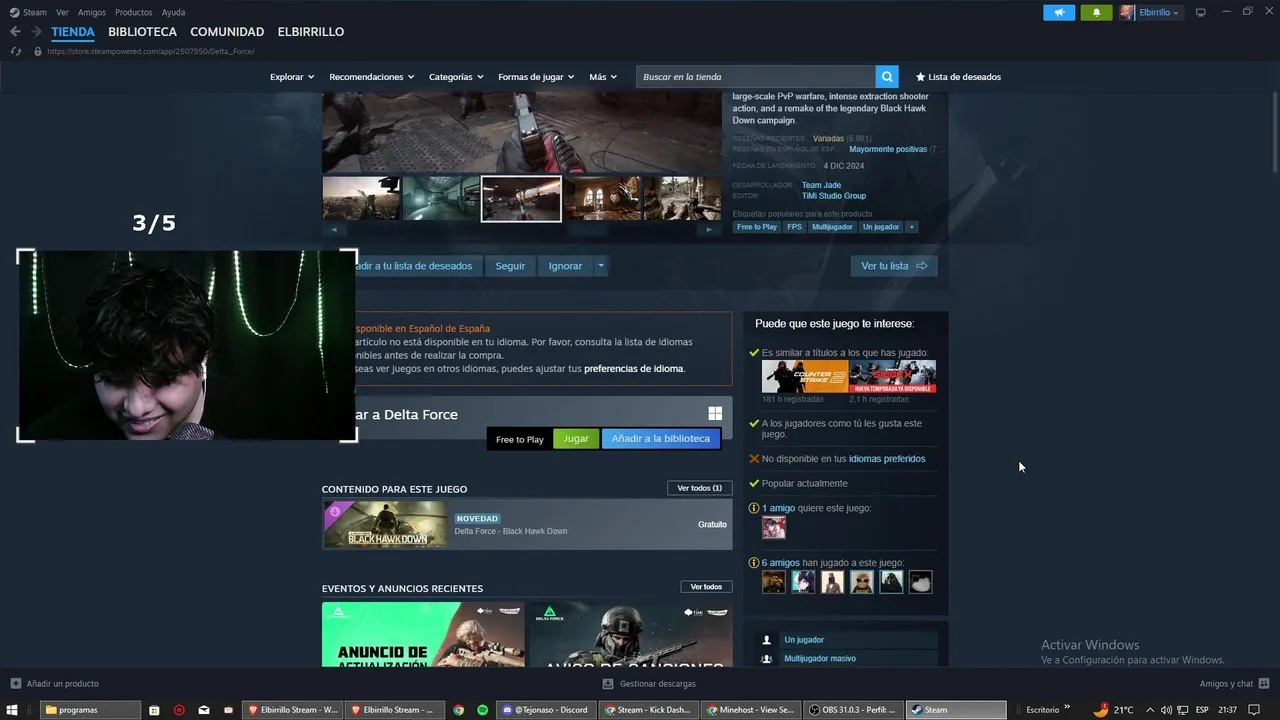This screenshot has width=1280, height=720.
Task: Open Lista de deseados link
Action: pyautogui.click(x=958, y=77)
